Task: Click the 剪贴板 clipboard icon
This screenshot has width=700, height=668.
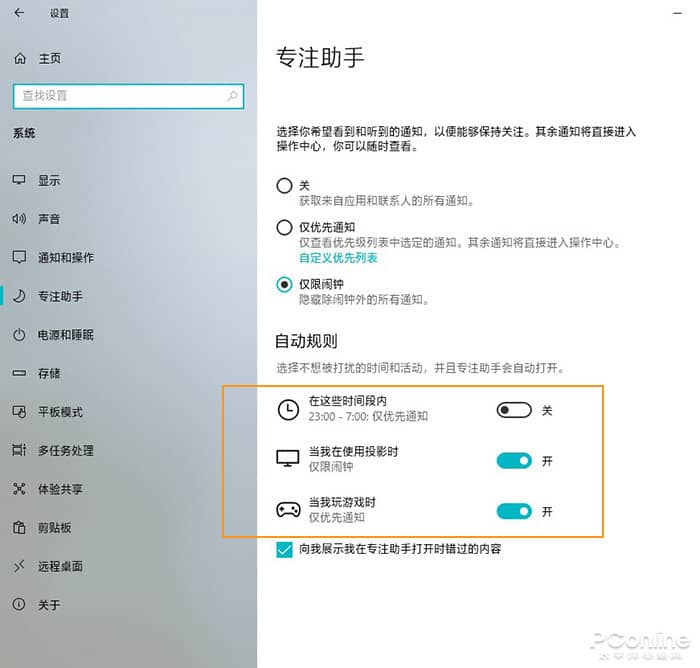Action: (x=19, y=527)
